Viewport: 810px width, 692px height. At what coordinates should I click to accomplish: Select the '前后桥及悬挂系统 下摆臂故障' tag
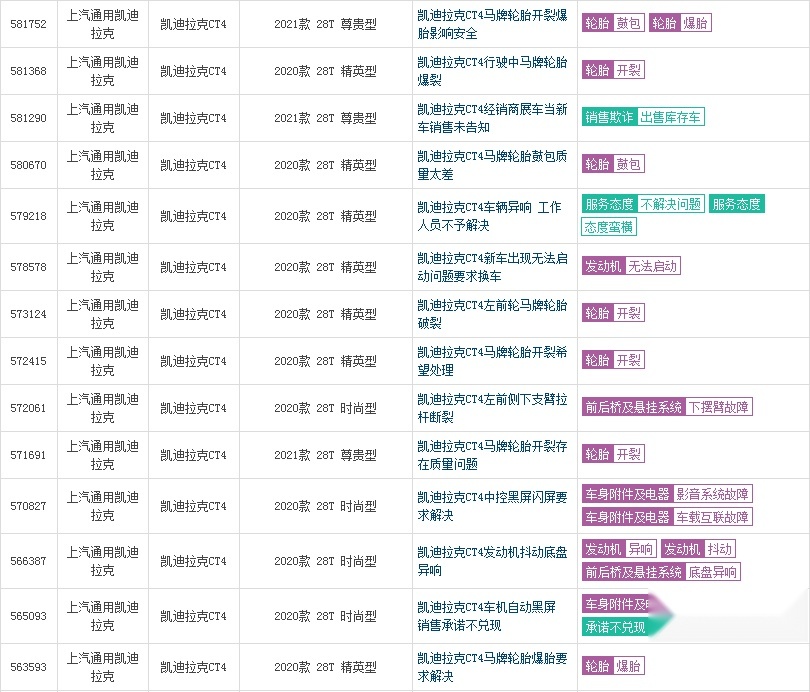point(667,407)
